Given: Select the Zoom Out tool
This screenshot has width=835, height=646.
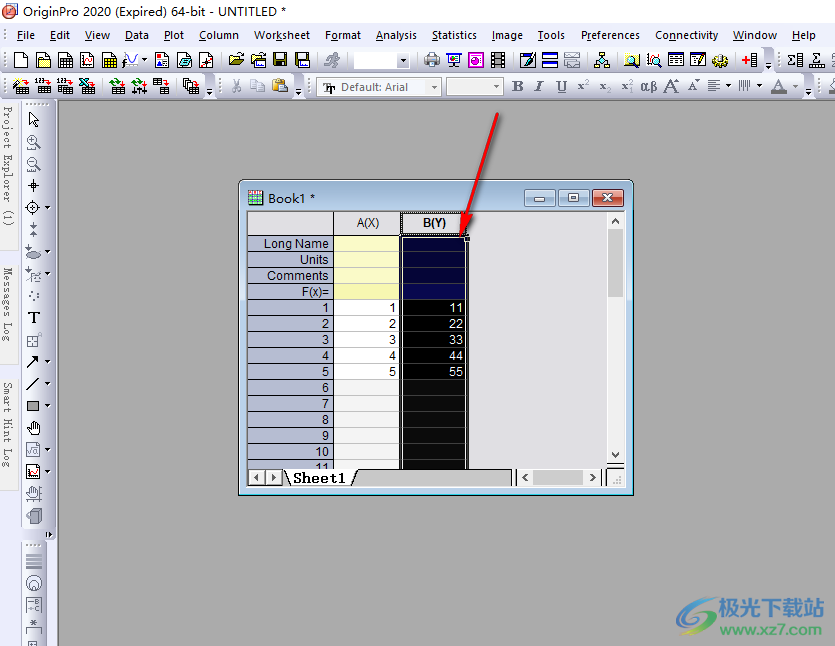Looking at the screenshot, I should pos(34,163).
